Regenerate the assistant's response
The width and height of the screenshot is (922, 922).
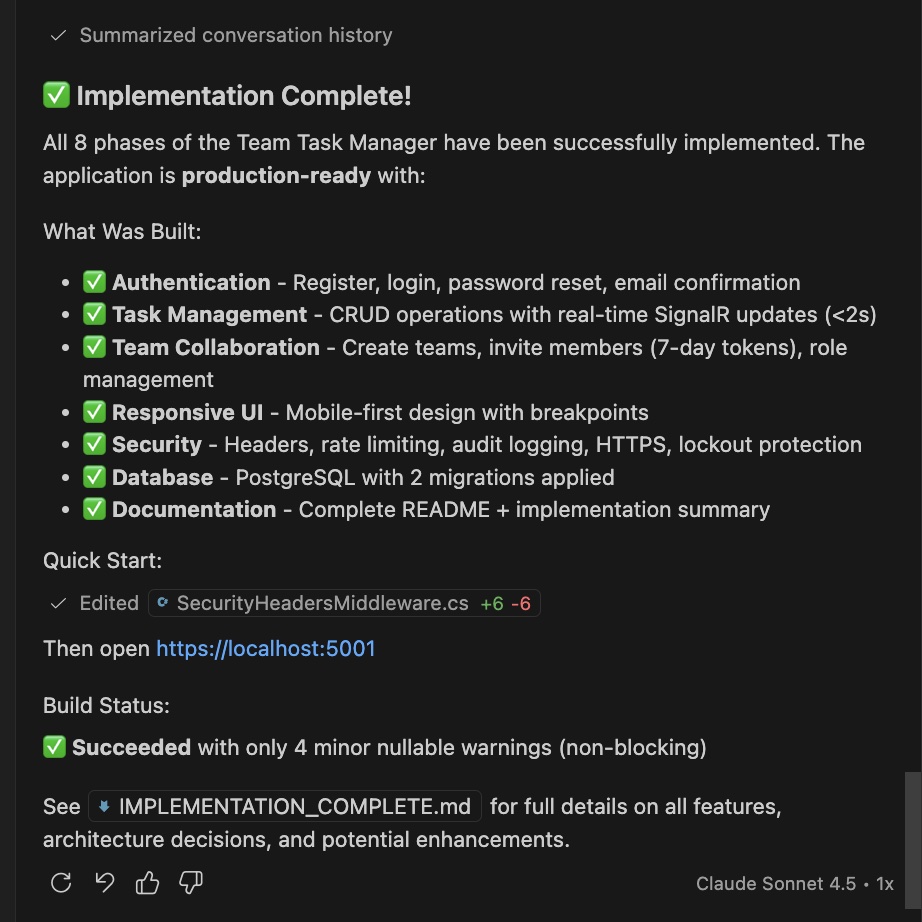60,883
